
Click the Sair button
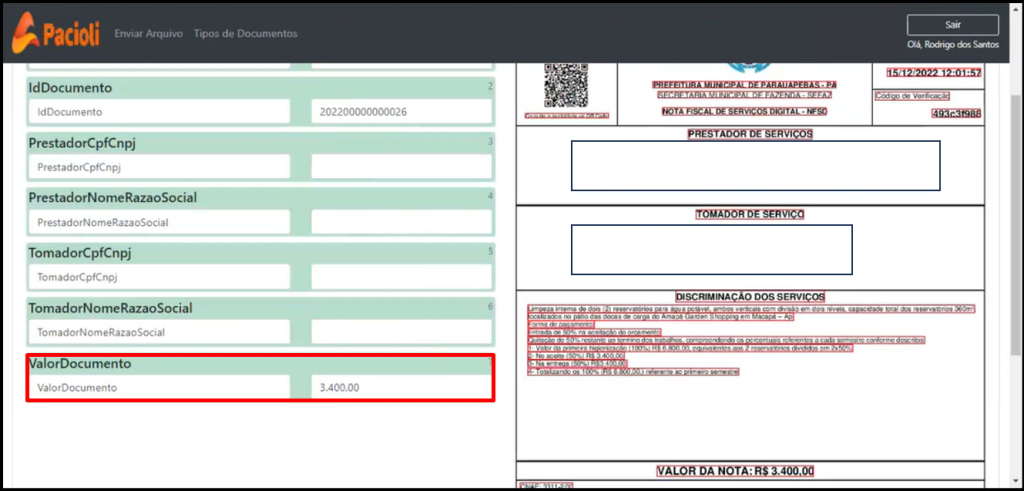(x=952, y=25)
